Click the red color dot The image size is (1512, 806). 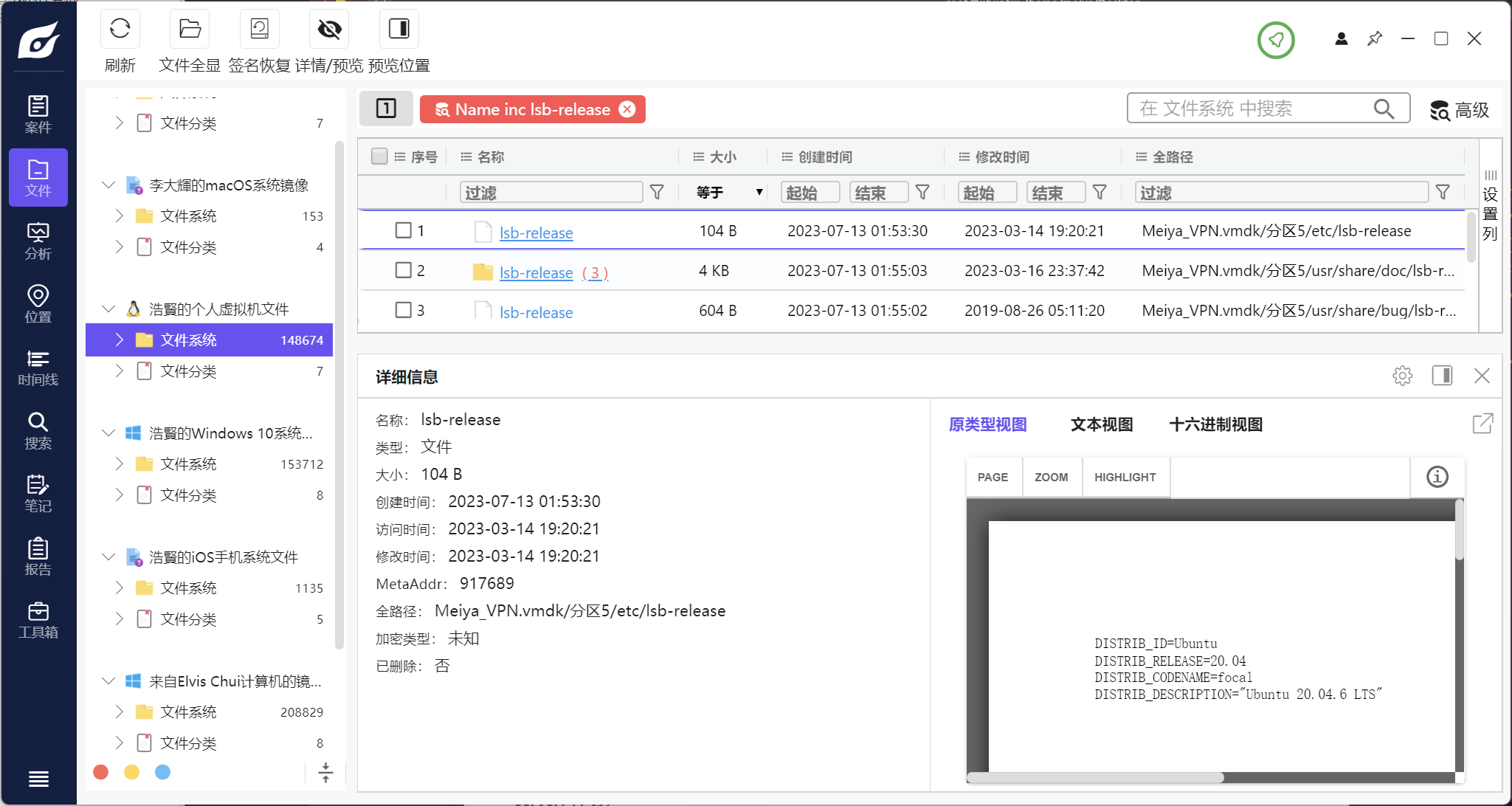[x=101, y=772]
